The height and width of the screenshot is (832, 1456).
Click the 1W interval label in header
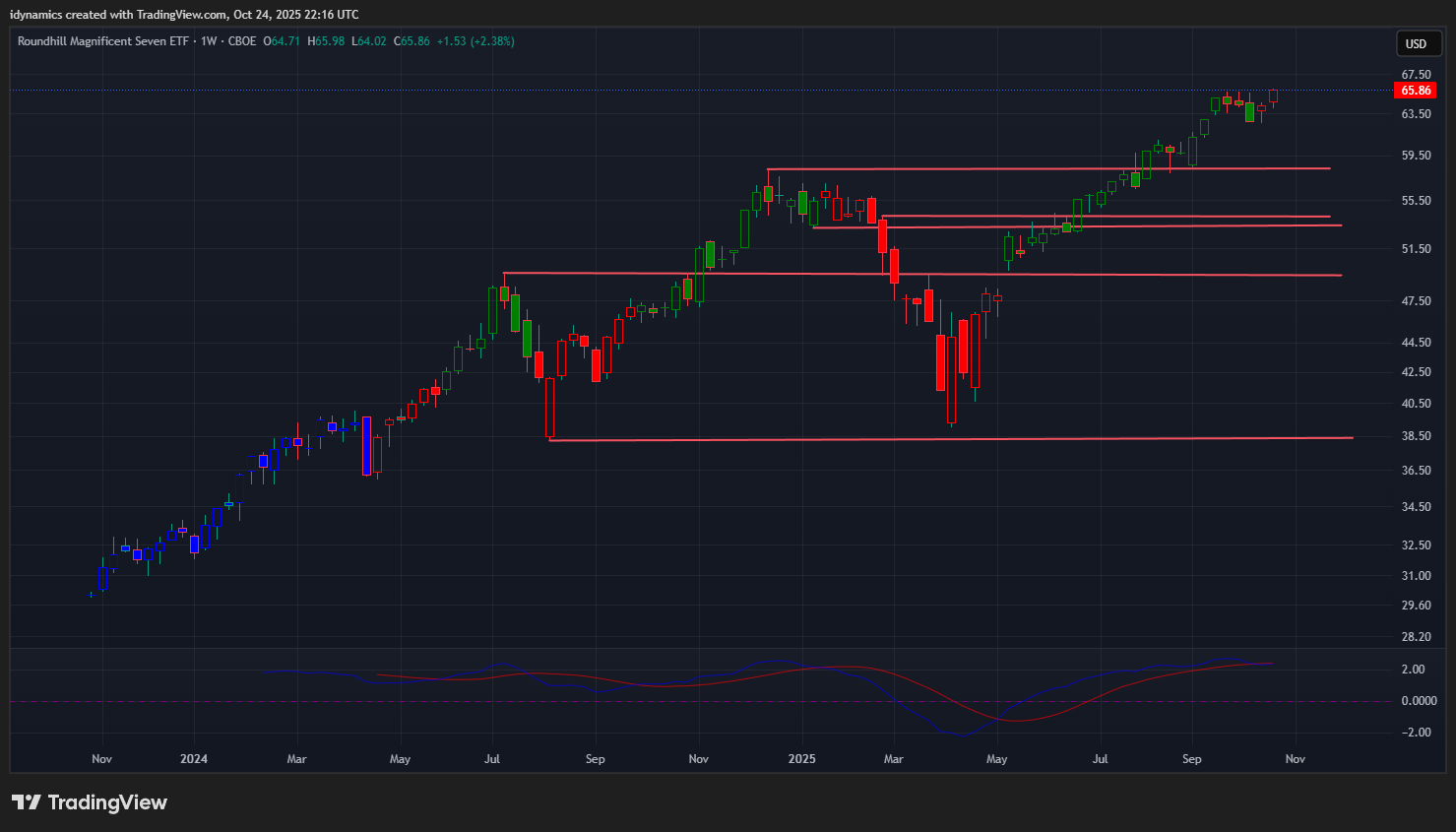click(x=209, y=41)
